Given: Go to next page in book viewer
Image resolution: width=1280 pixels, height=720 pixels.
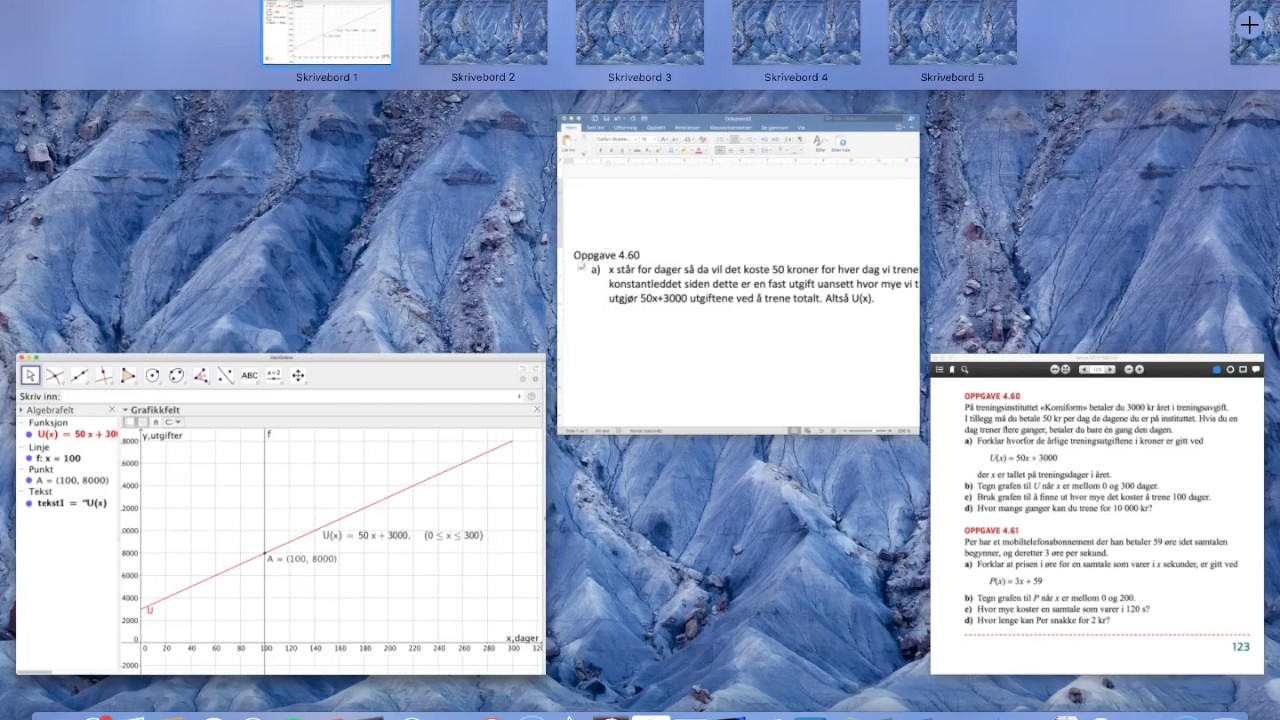Looking at the screenshot, I should (1110, 369).
